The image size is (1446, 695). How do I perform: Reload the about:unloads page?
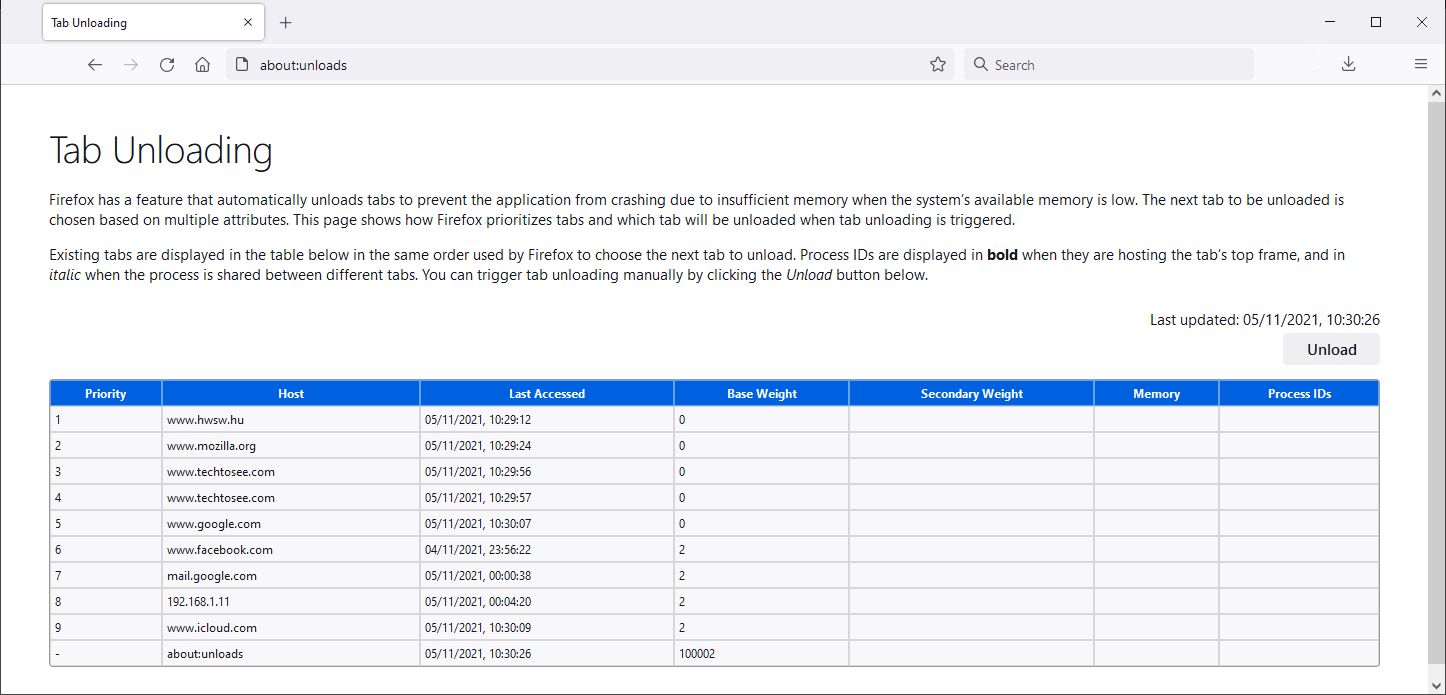(x=167, y=65)
